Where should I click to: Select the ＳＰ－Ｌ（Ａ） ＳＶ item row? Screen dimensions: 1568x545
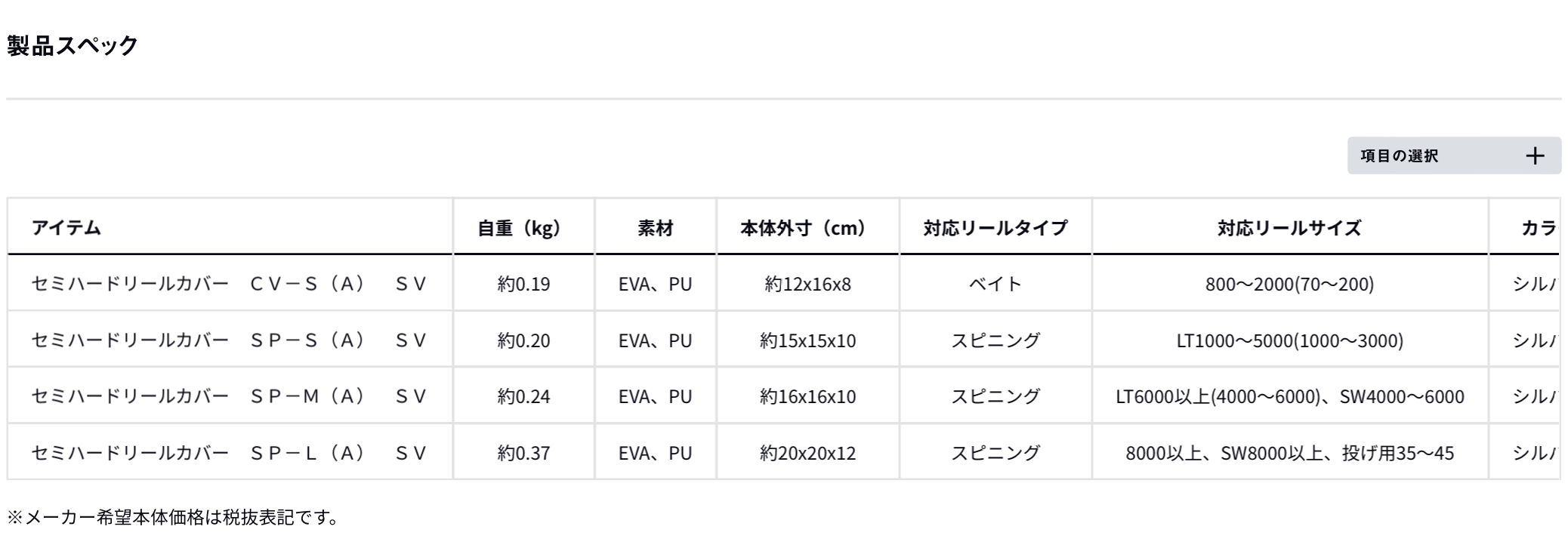pyautogui.click(x=229, y=453)
